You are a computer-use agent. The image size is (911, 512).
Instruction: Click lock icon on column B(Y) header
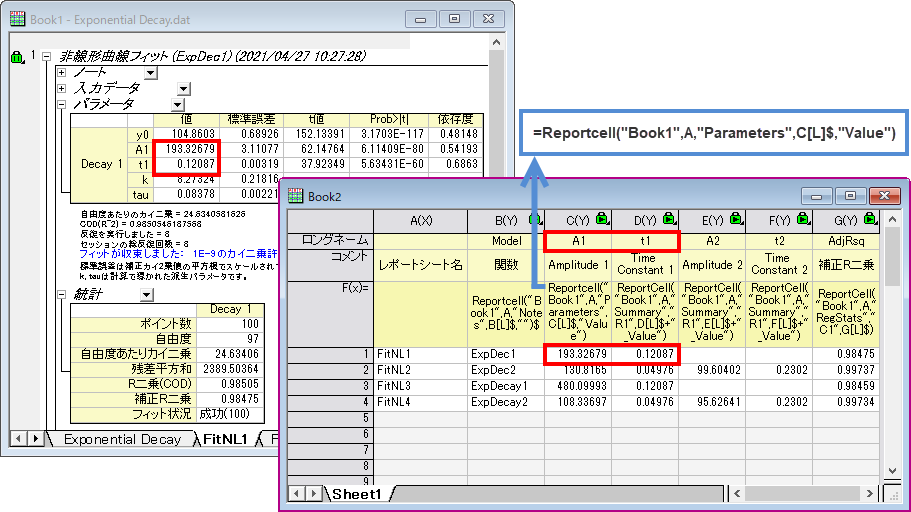[535, 220]
